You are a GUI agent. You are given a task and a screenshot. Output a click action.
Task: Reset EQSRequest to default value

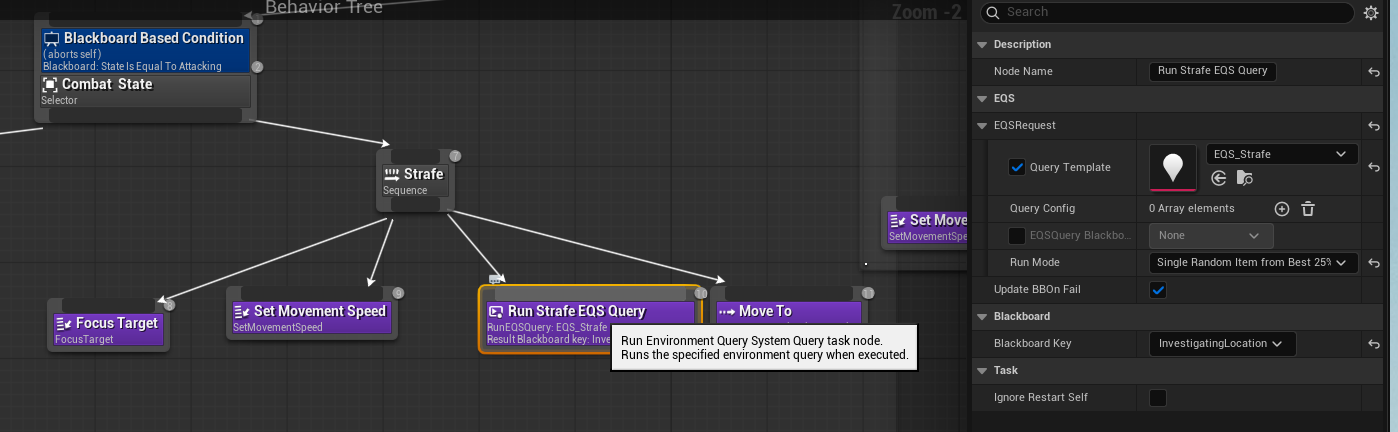[1375, 126]
